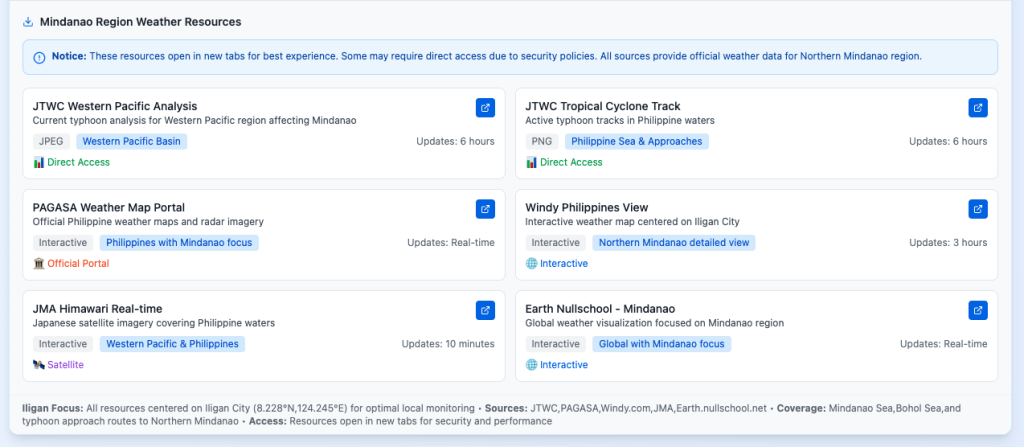This screenshot has height=447, width=1024.
Task: Click description 'Official Philippine weather maps and radar imagery'
Action: coord(148,222)
